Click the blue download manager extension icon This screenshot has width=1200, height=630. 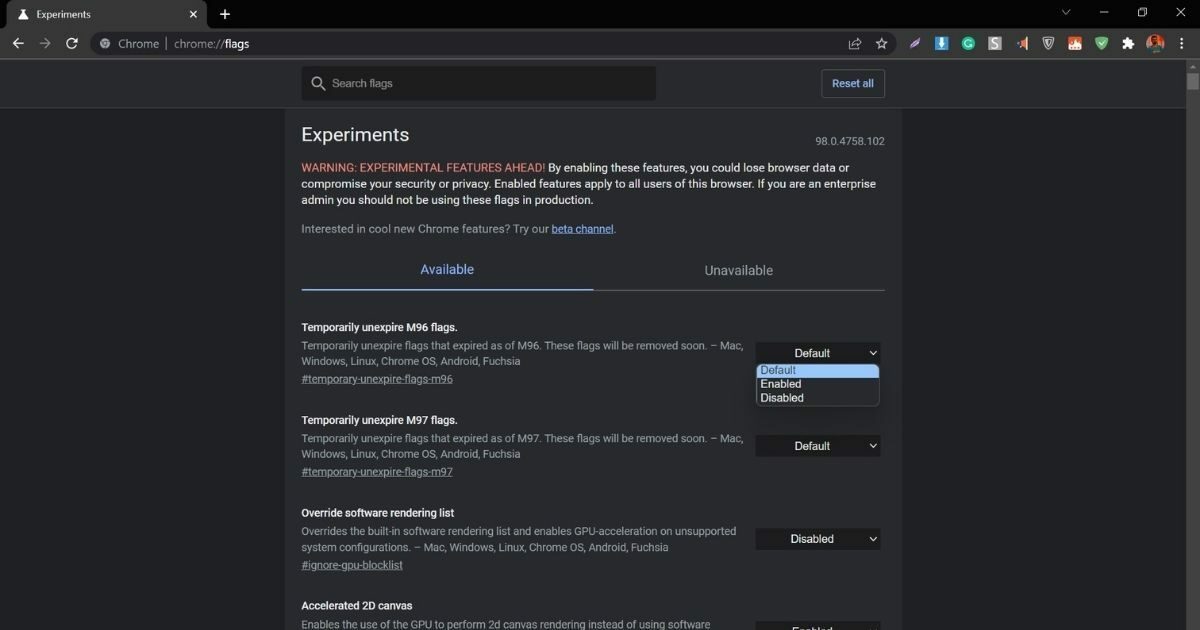pos(941,43)
